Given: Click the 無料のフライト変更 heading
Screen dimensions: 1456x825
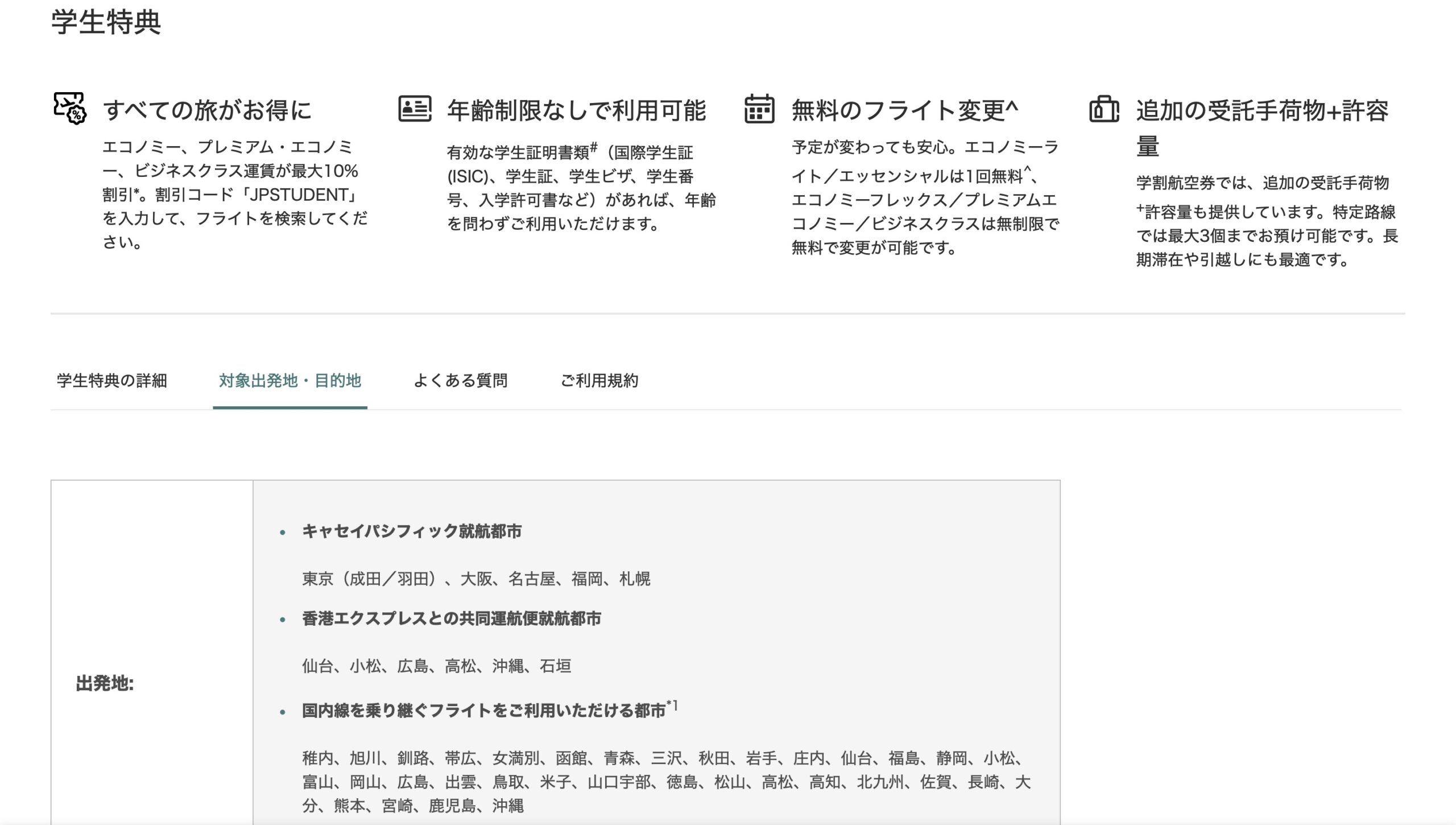Looking at the screenshot, I should pos(904,110).
